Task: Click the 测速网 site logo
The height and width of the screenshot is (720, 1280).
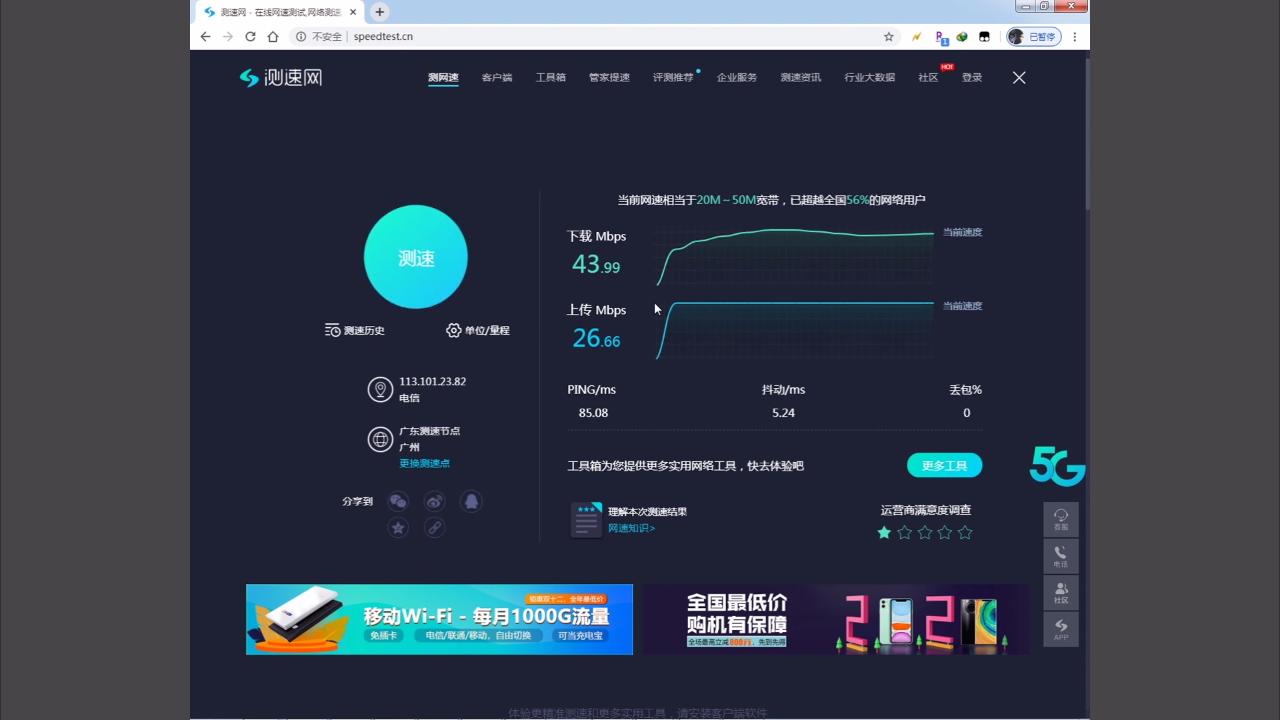Action: click(x=280, y=77)
